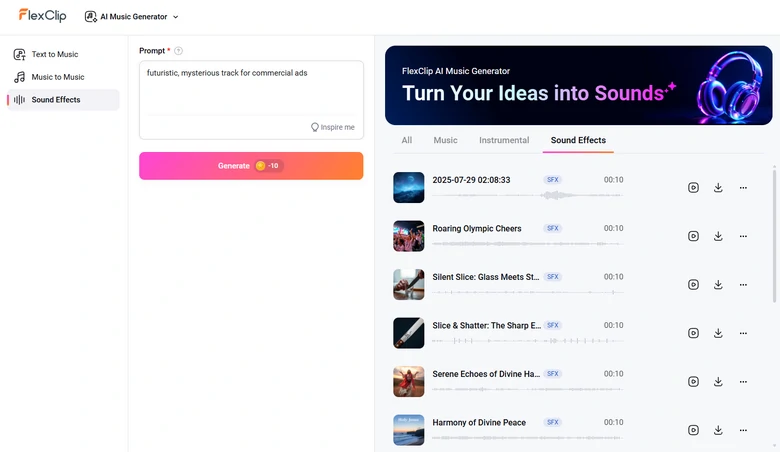
Task: Open the AI Music Generator dropdown
Action: (x=131, y=17)
